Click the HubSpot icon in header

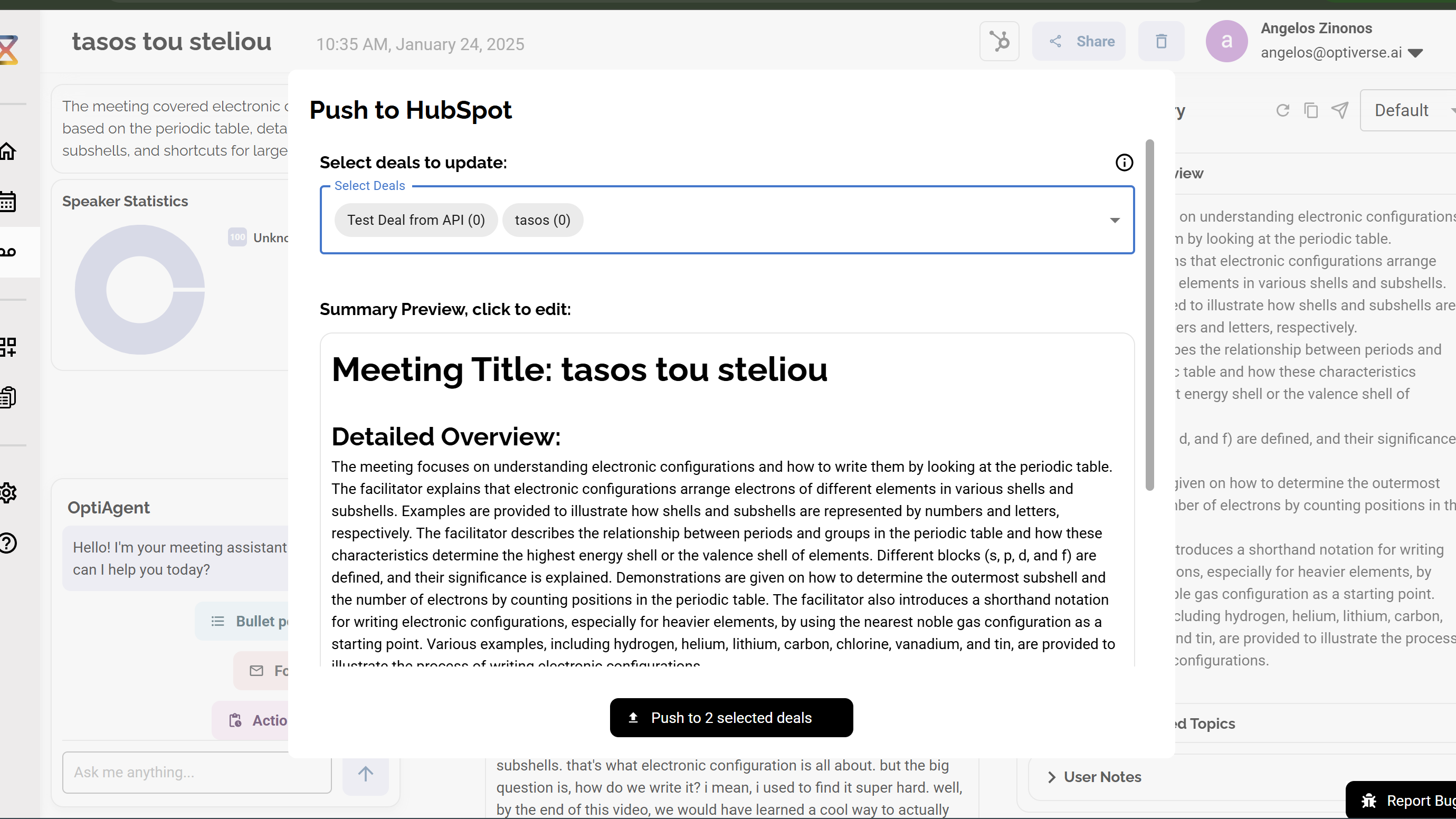[999, 41]
